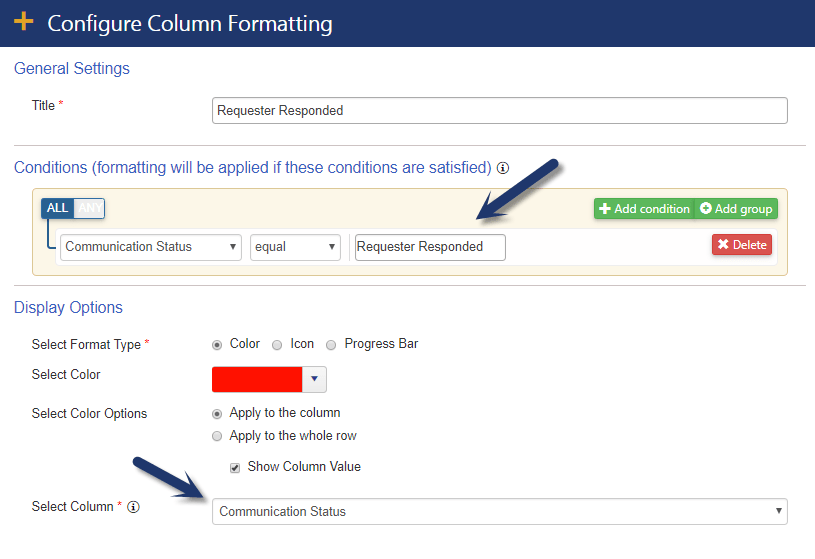Open the equal operator dropdown

(295, 247)
